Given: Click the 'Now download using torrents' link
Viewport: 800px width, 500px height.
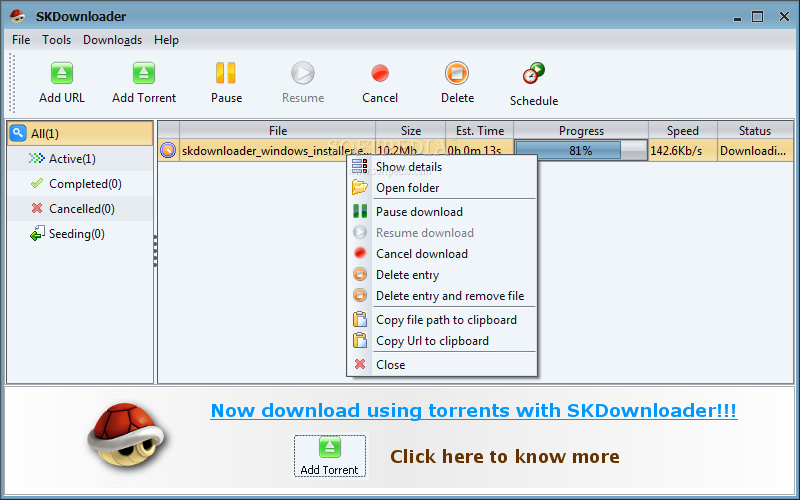Looking at the screenshot, I should pyautogui.click(x=473, y=410).
